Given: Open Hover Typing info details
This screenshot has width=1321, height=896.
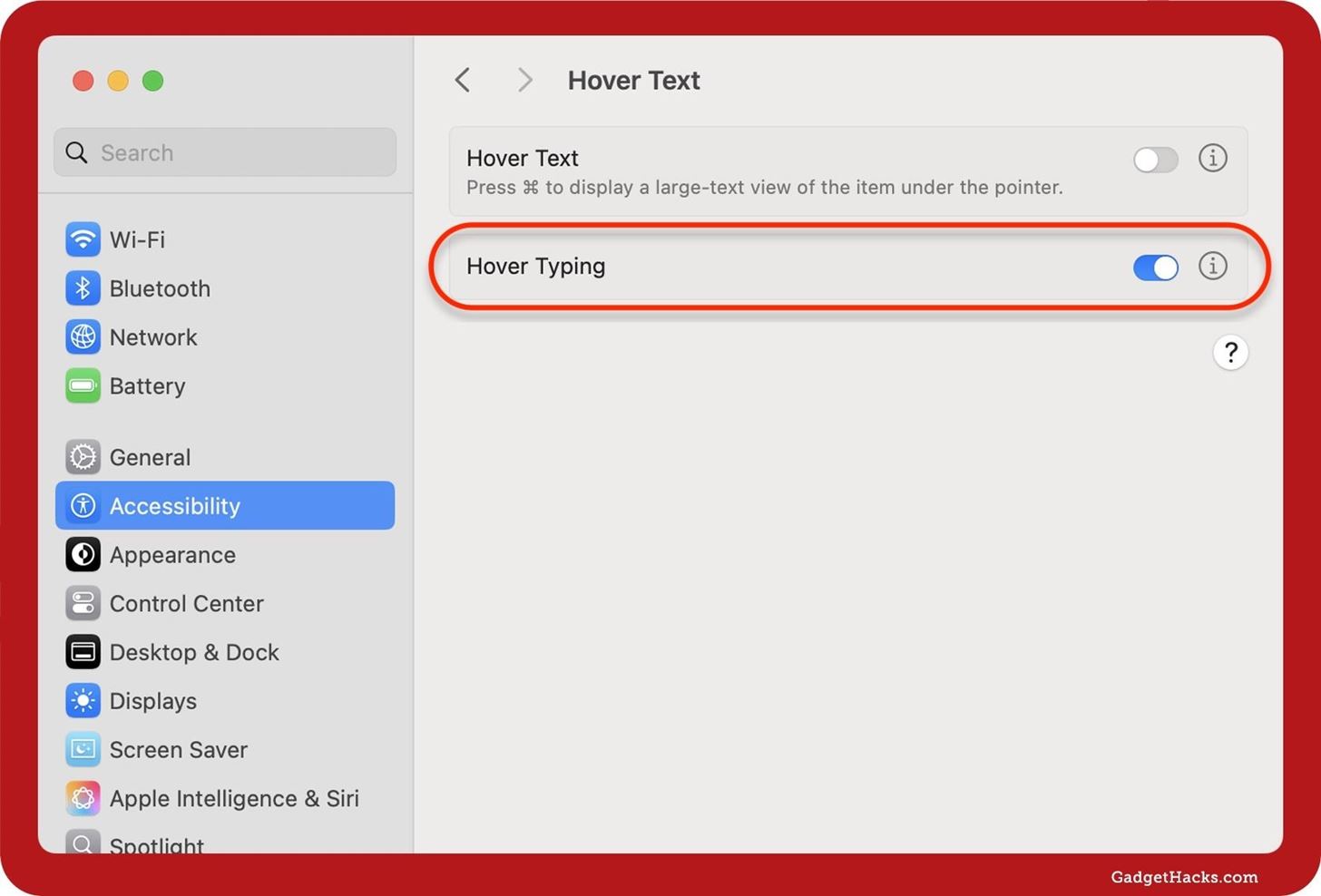Looking at the screenshot, I should pyautogui.click(x=1213, y=266).
